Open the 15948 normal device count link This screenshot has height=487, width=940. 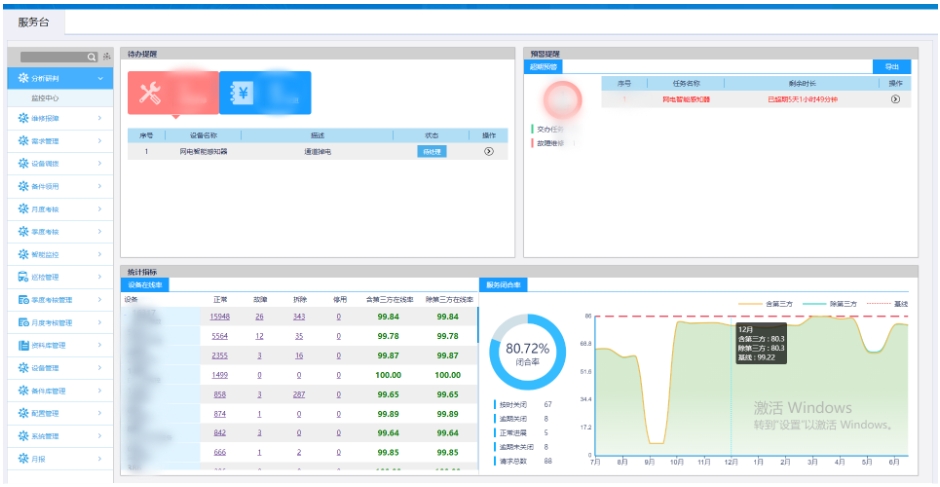coord(220,317)
